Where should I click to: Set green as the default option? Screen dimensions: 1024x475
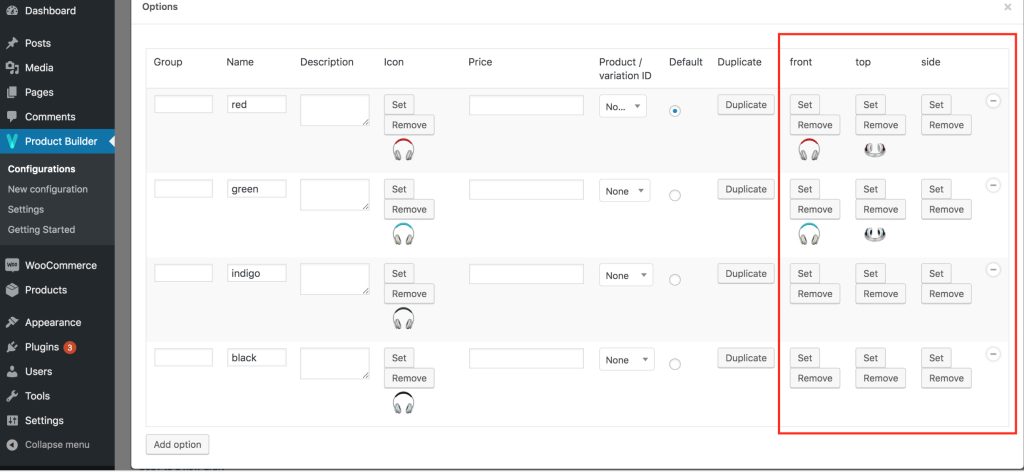tap(675, 195)
